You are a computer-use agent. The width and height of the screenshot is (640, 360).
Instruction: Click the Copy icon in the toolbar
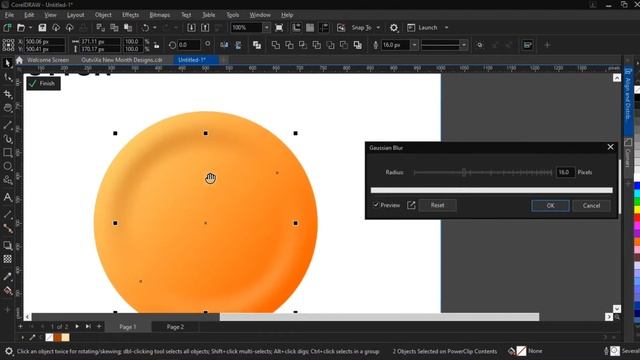114,28
